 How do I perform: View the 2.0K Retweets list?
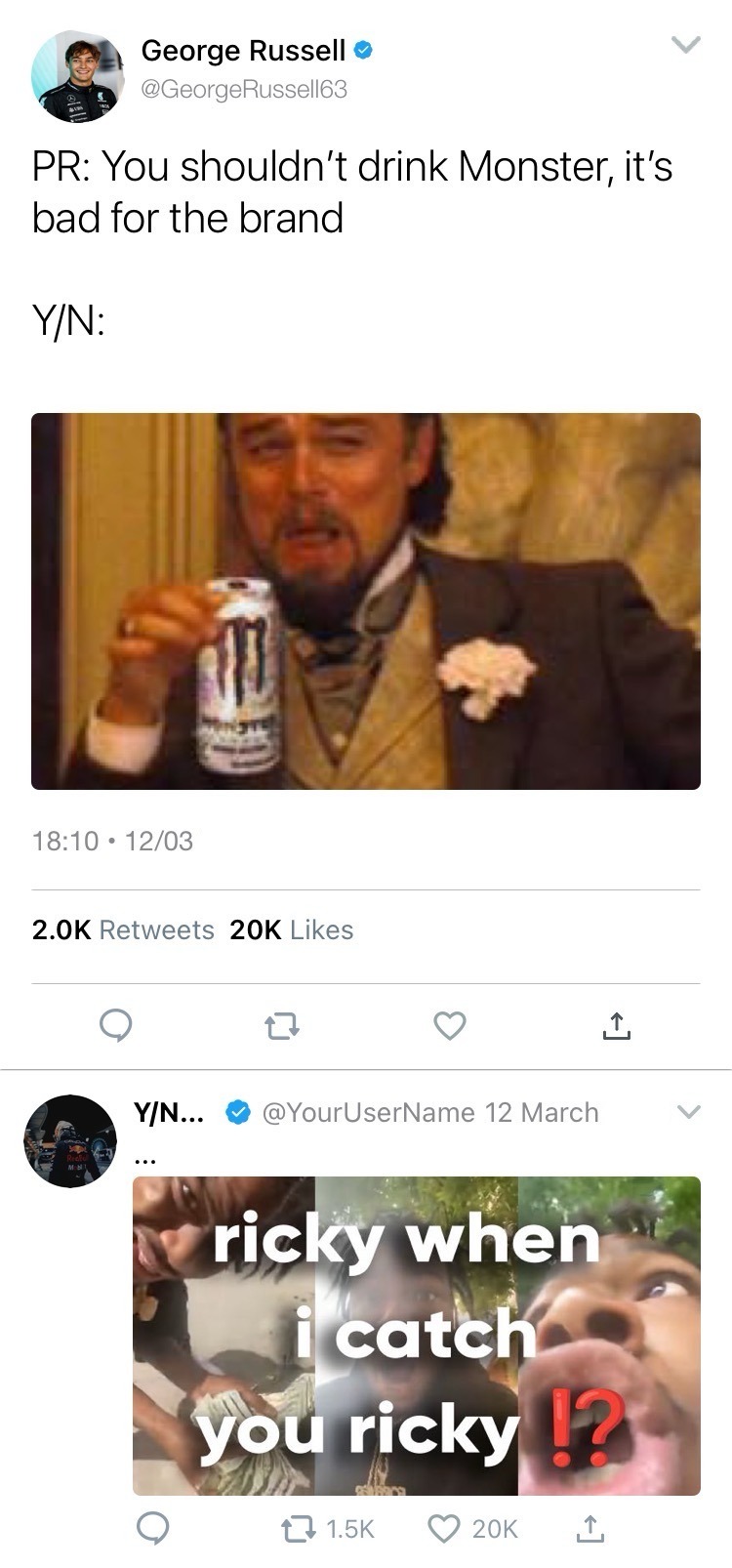pyautogui.click(x=123, y=929)
